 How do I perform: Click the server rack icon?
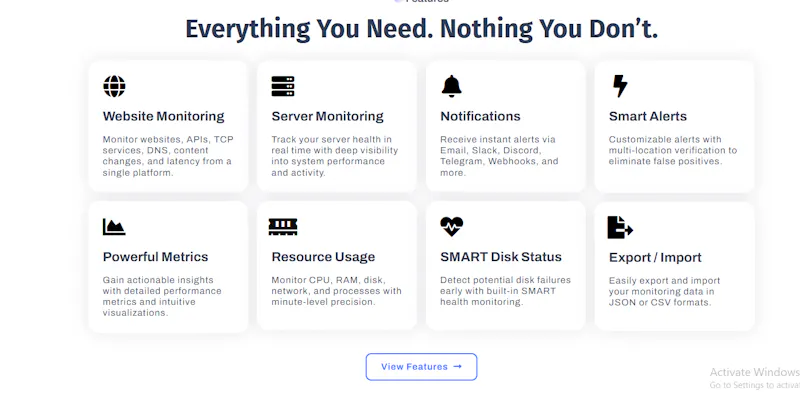[283, 86]
